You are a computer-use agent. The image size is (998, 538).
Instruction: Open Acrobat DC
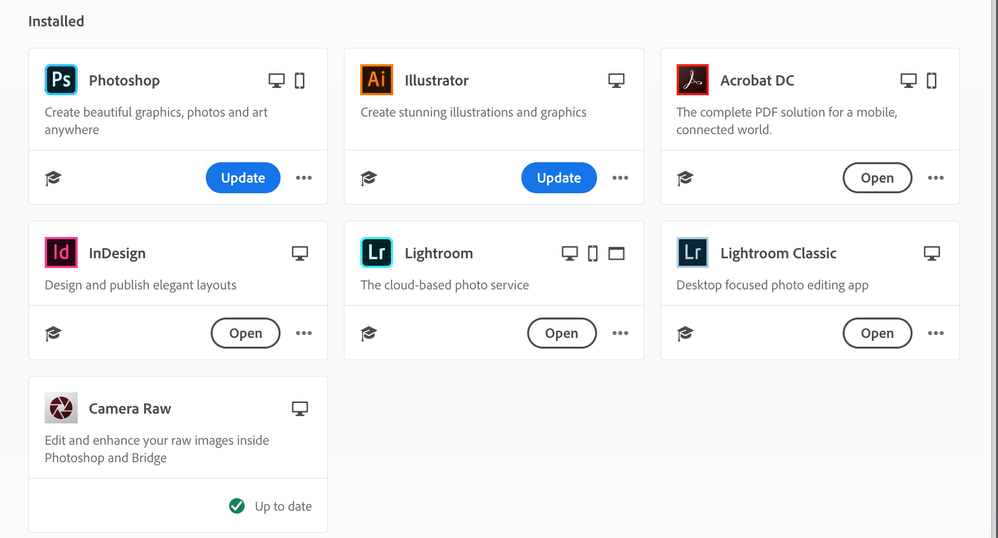coord(877,178)
